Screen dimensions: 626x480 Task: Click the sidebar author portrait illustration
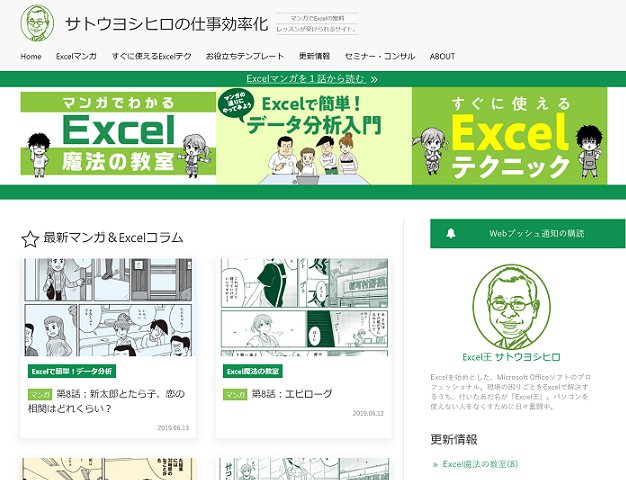(x=511, y=307)
